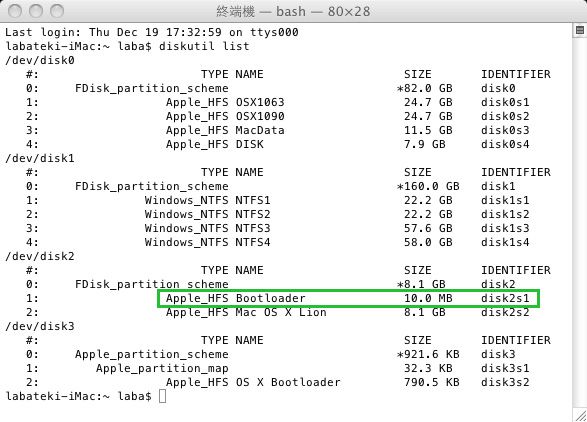Click the Apple_partition_map entry
This screenshot has height=422, width=587.
click(x=162, y=368)
